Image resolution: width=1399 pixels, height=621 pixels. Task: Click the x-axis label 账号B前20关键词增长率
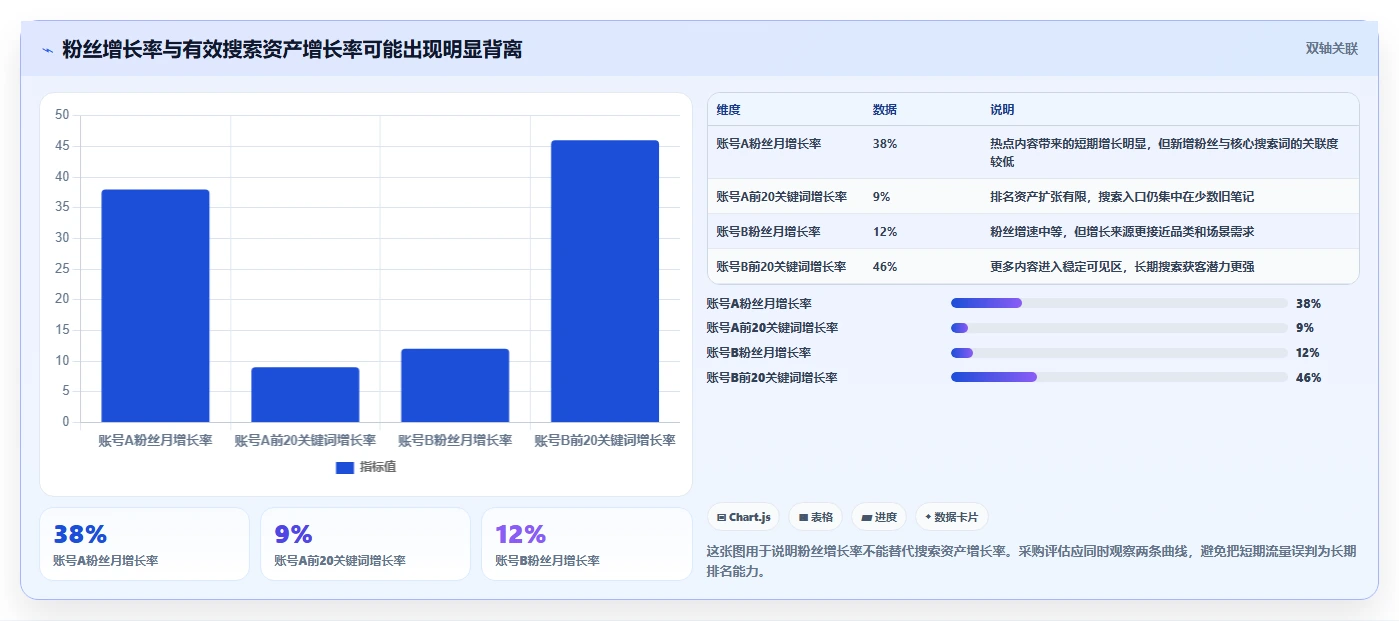pyautogui.click(x=605, y=440)
